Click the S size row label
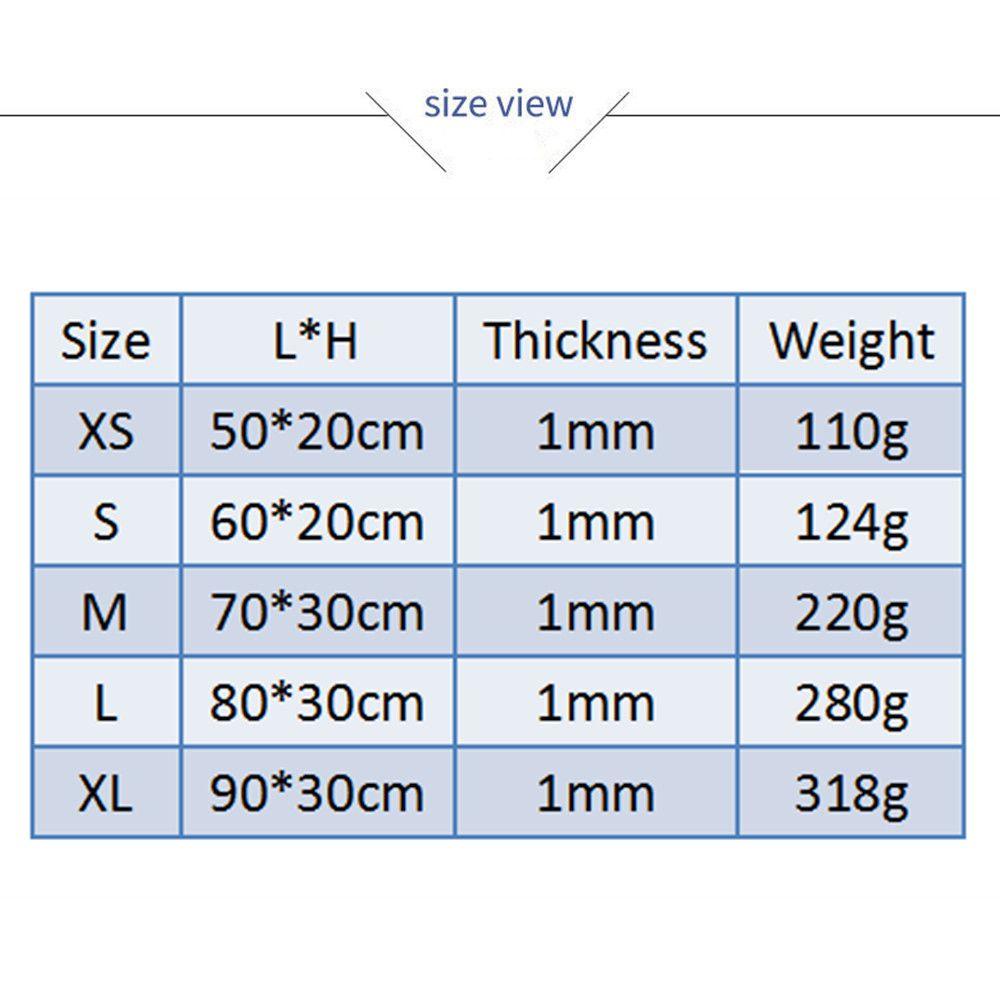This screenshot has height=1000, width=1000. (105, 522)
